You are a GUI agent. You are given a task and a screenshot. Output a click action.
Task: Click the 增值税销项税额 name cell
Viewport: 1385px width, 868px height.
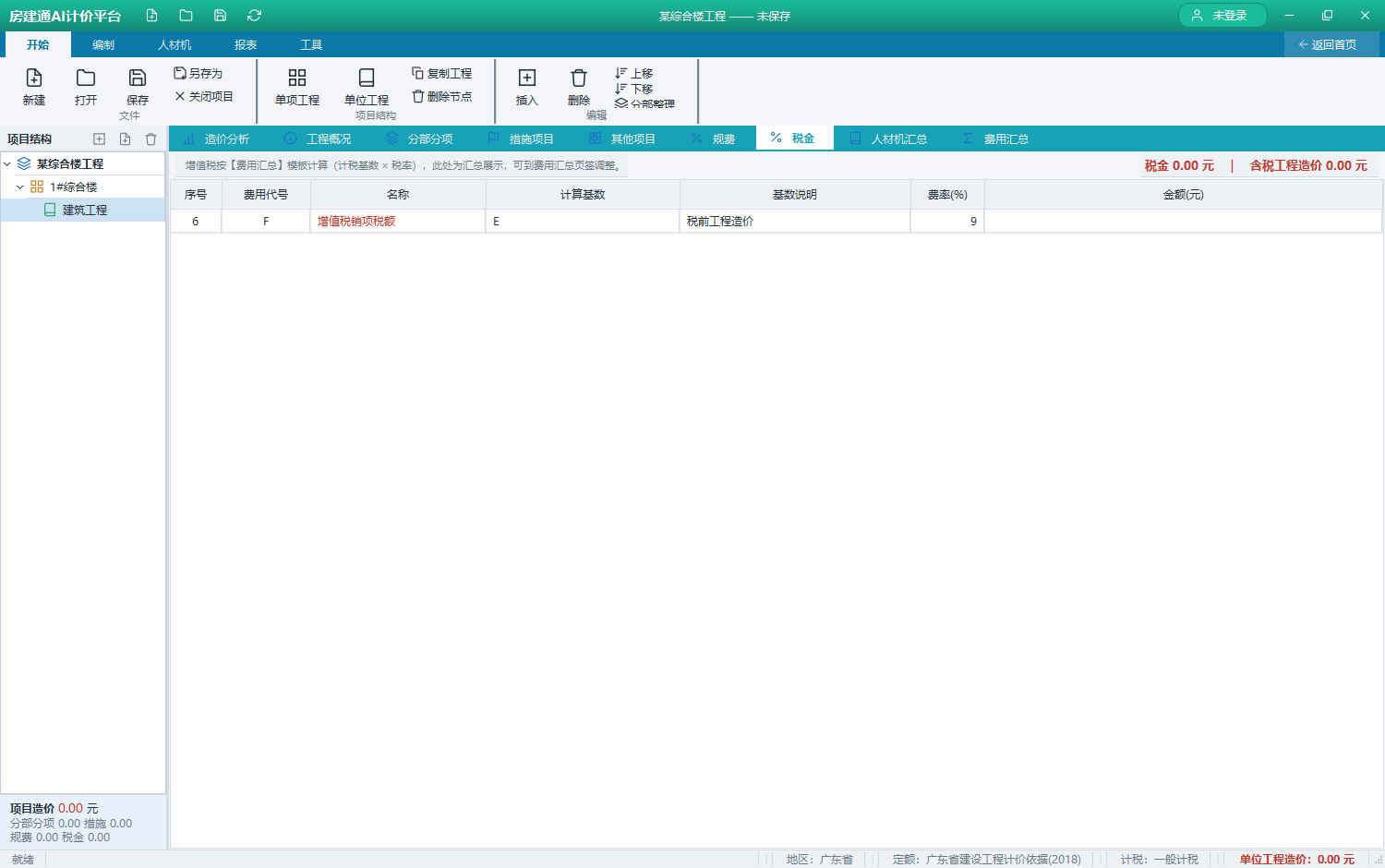pos(398,221)
